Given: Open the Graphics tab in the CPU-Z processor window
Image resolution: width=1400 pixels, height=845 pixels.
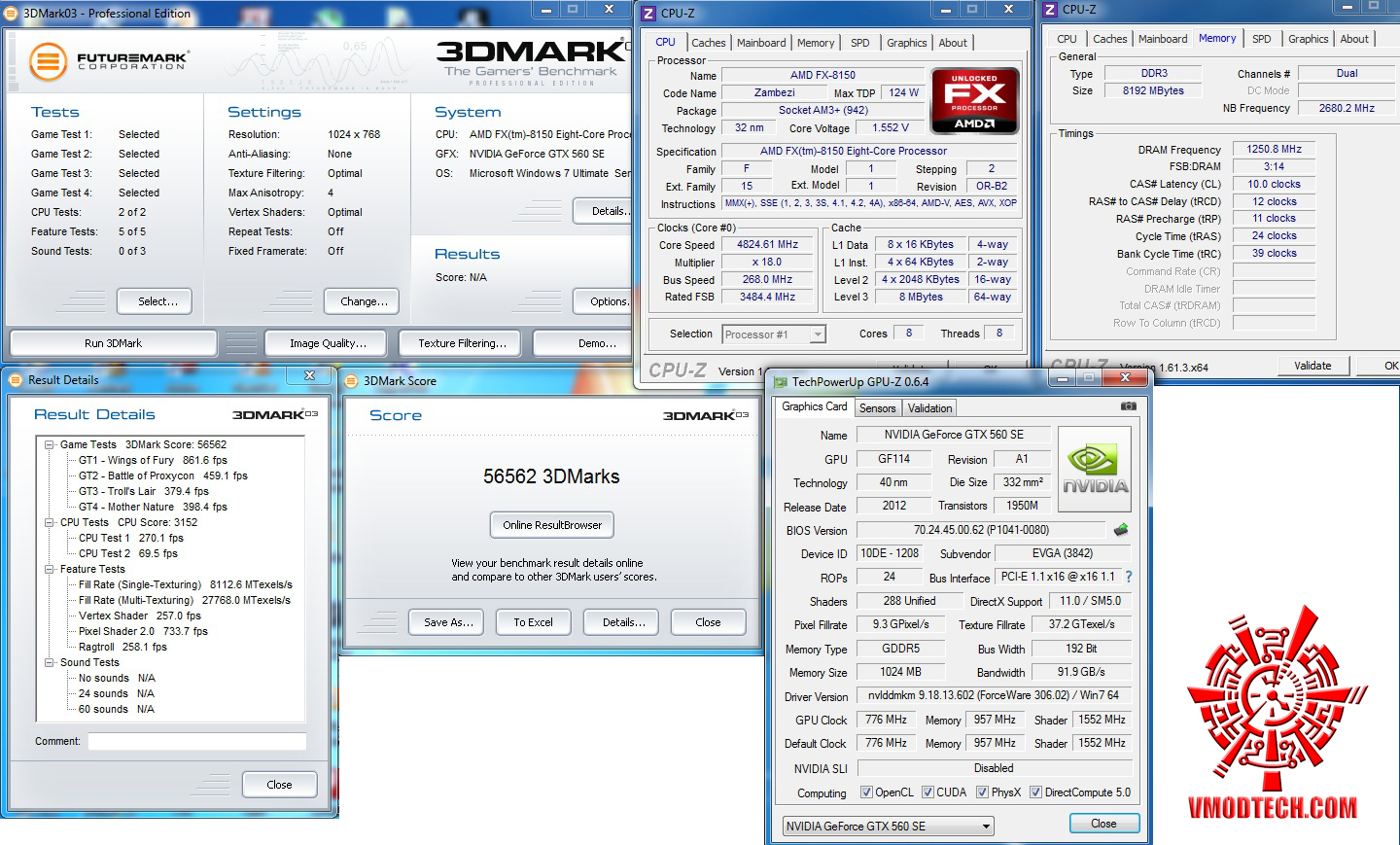Looking at the screenshot, I should click(907, 43).
